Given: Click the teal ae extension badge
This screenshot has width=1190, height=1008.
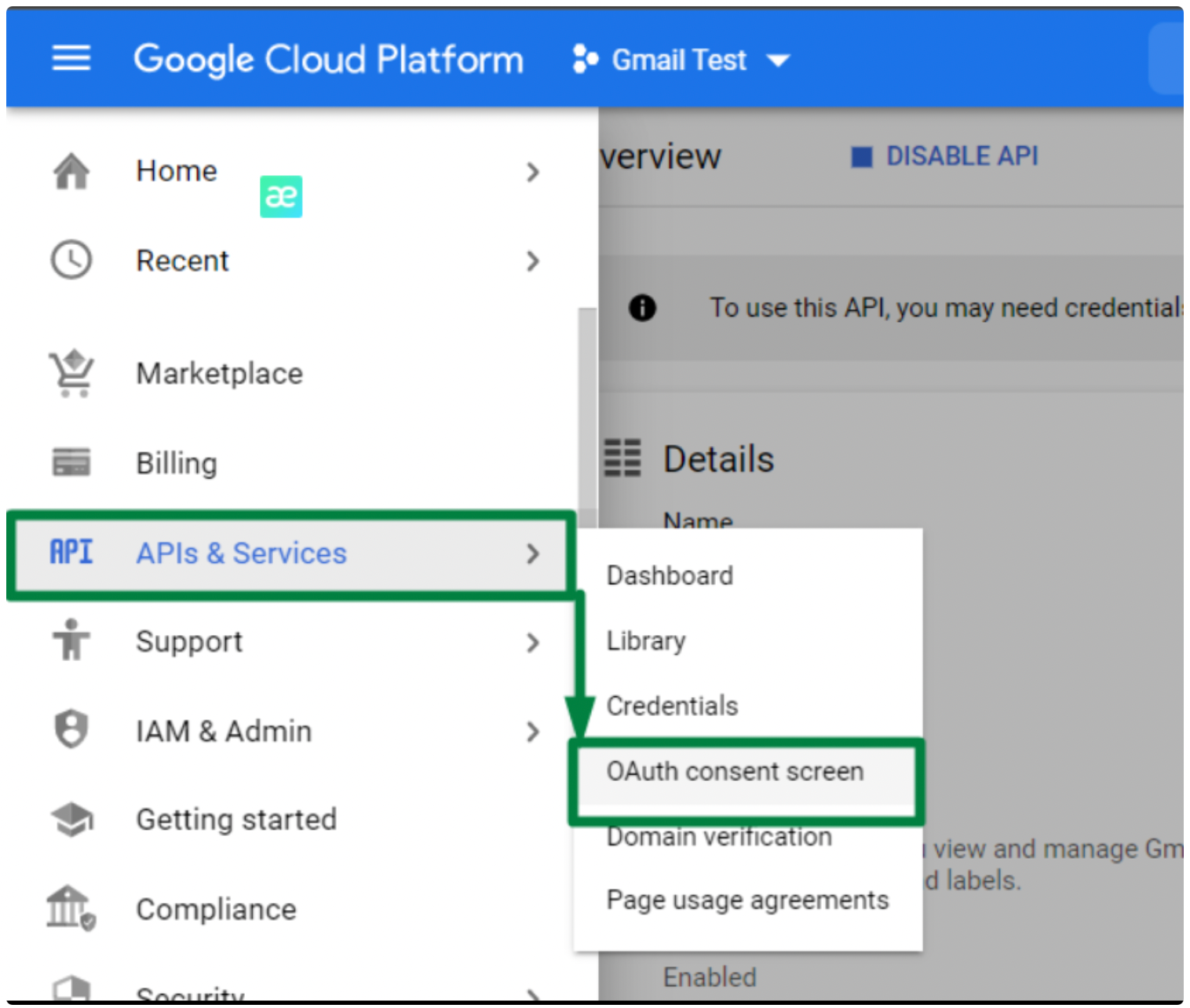Looking at the screenshot, I should coord(281,196).
